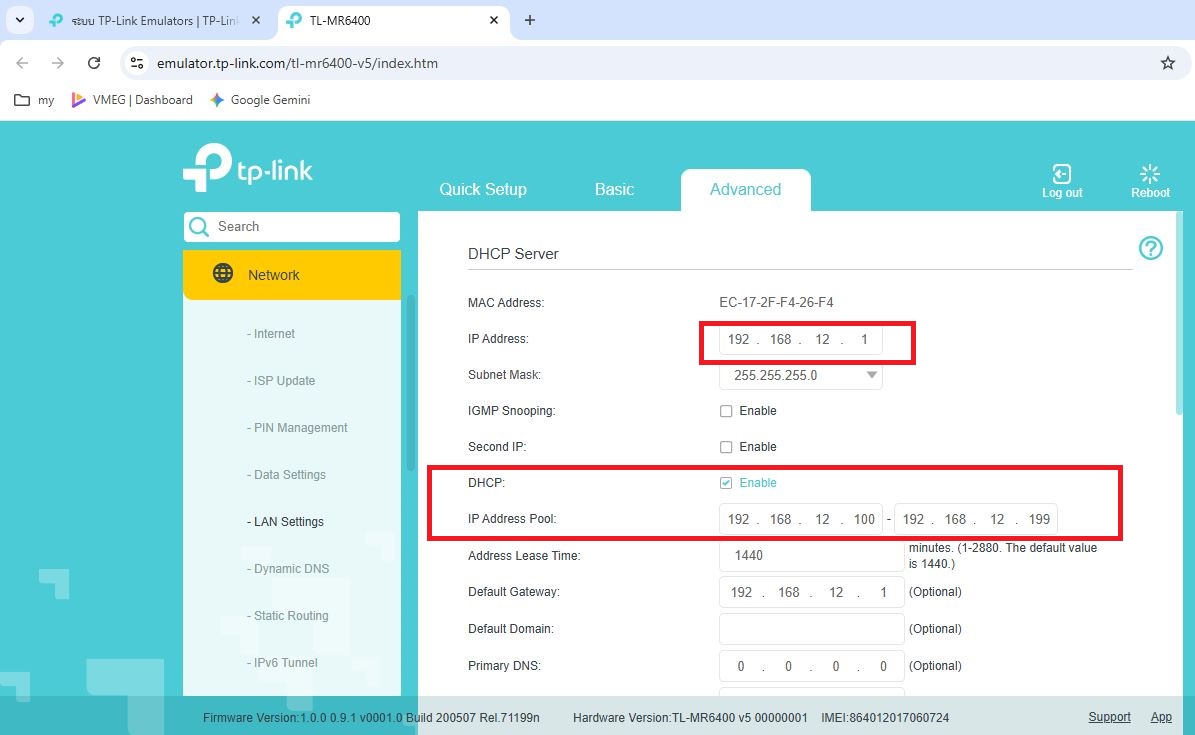This screenshot has height=735, width=1195.
Task: Collapse the Network menu section
Action: pyautogui.click(x=291, y=275)
